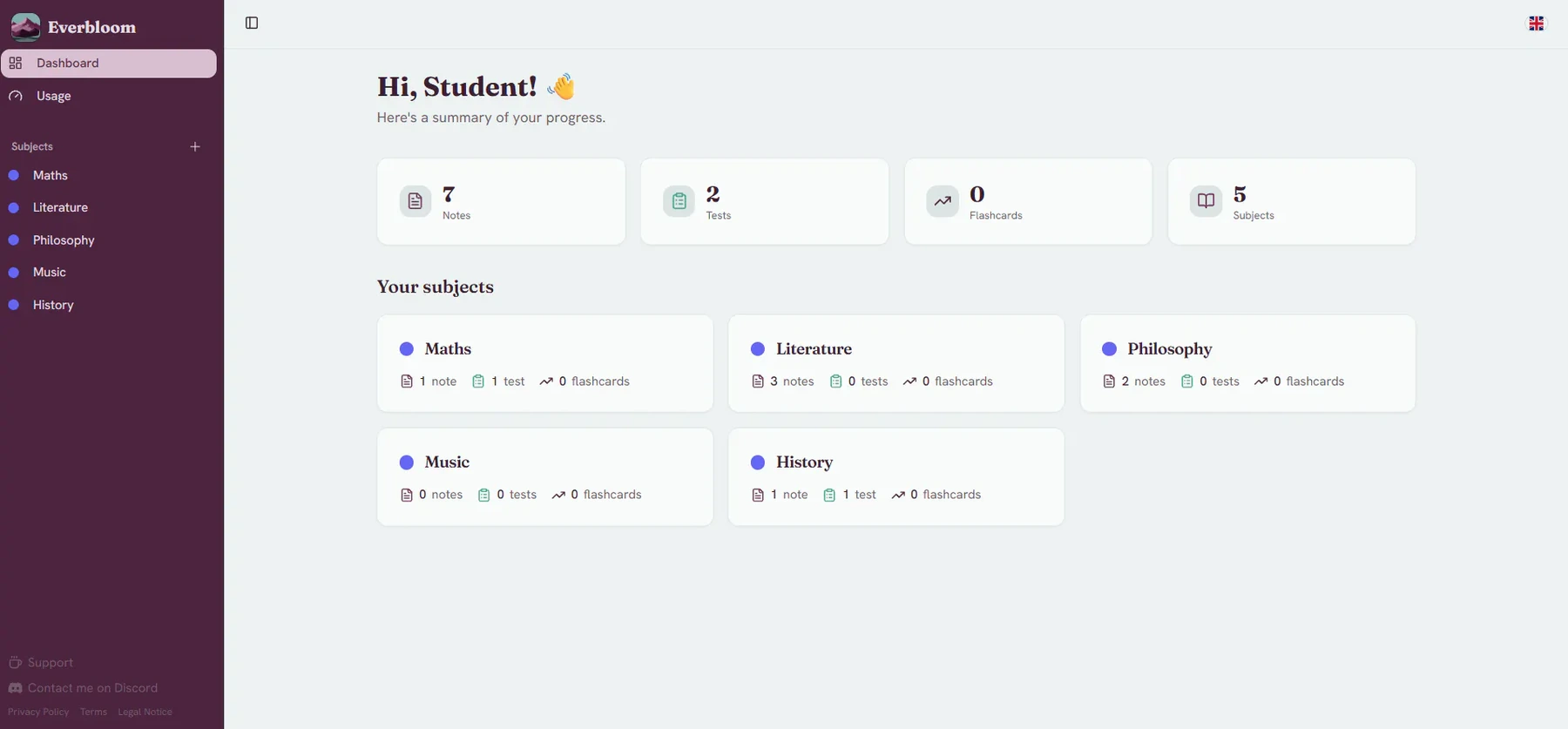Screen dimensions: 1568x729
Task: Click the plus icon beside Subjects
Action: (195, 146)
